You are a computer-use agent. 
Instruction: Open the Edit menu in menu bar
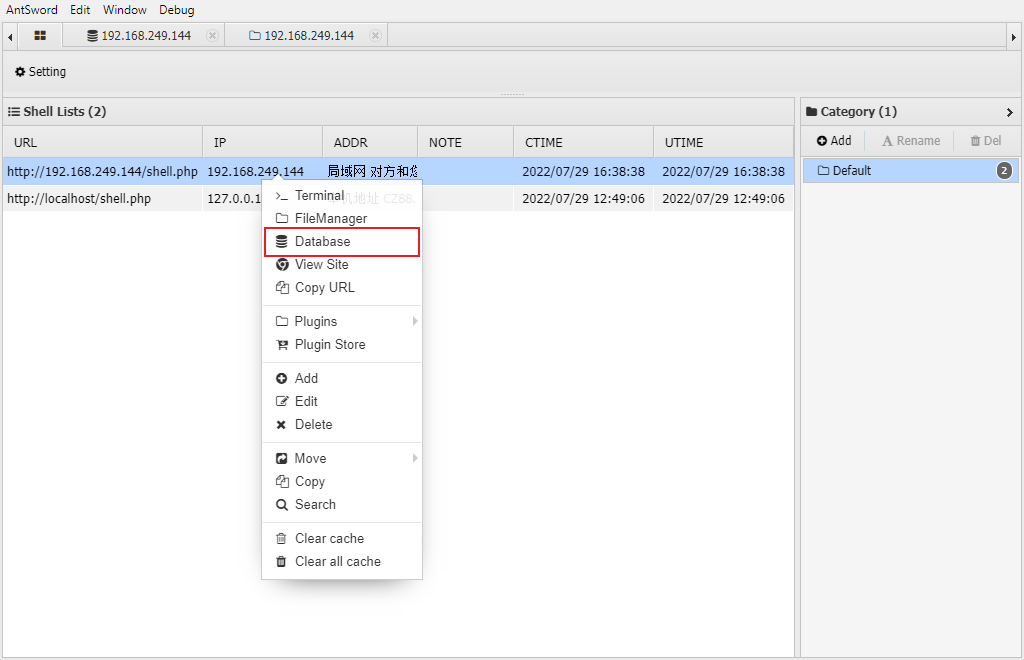click(80, 10)
